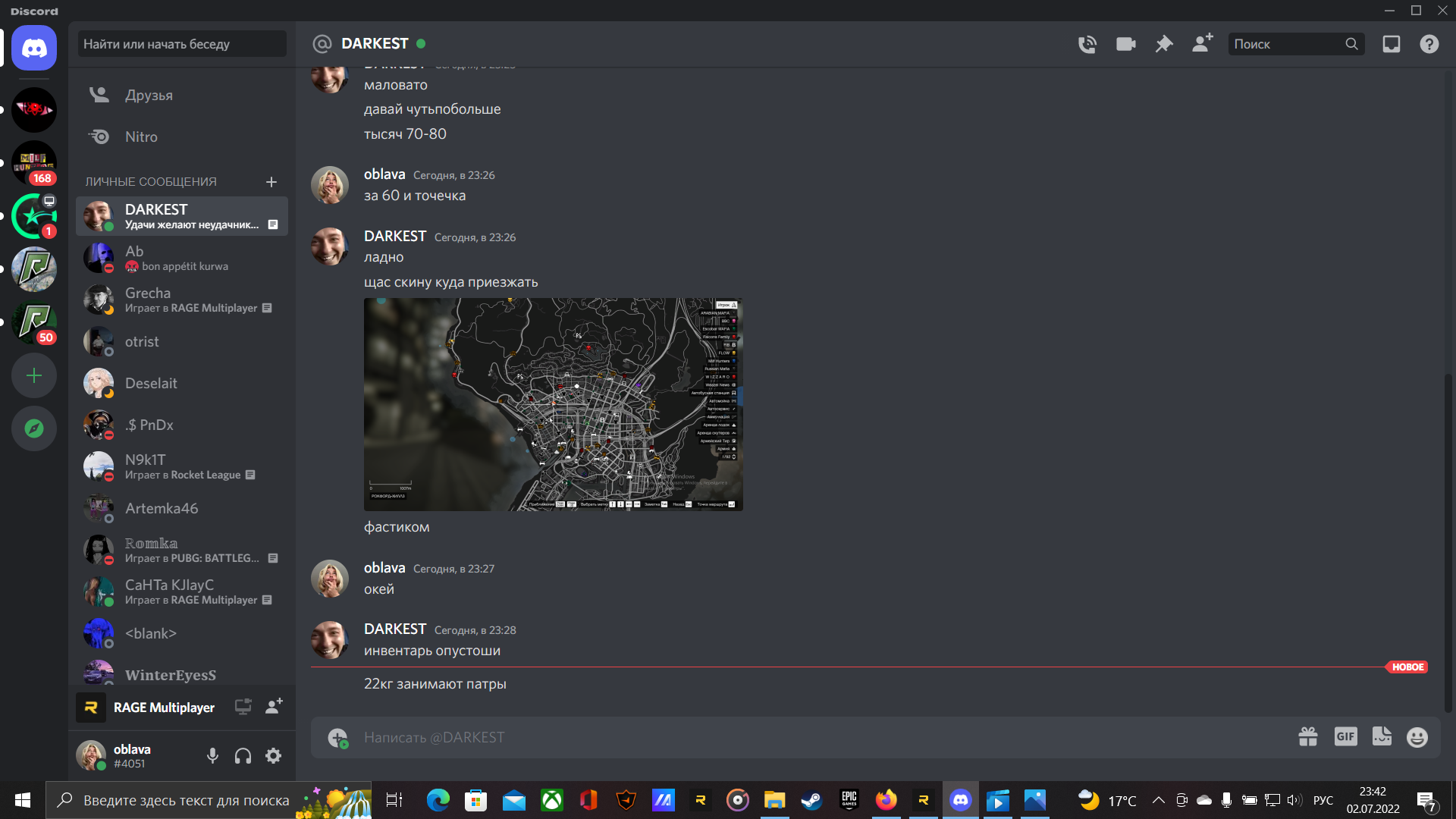The width and height of the screenshot is (1456, 819).
Task: Open the Nitro page
Action: pyautogui.click(x=182, y=136)
